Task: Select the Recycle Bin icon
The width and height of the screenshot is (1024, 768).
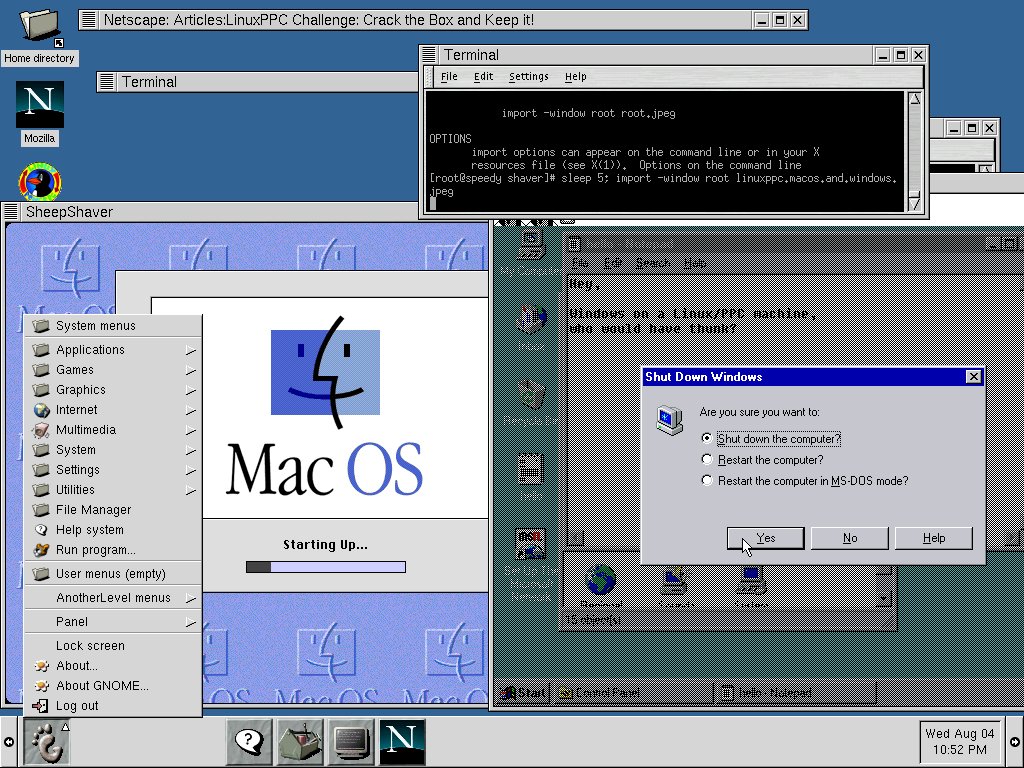Action: pos(531,402)
